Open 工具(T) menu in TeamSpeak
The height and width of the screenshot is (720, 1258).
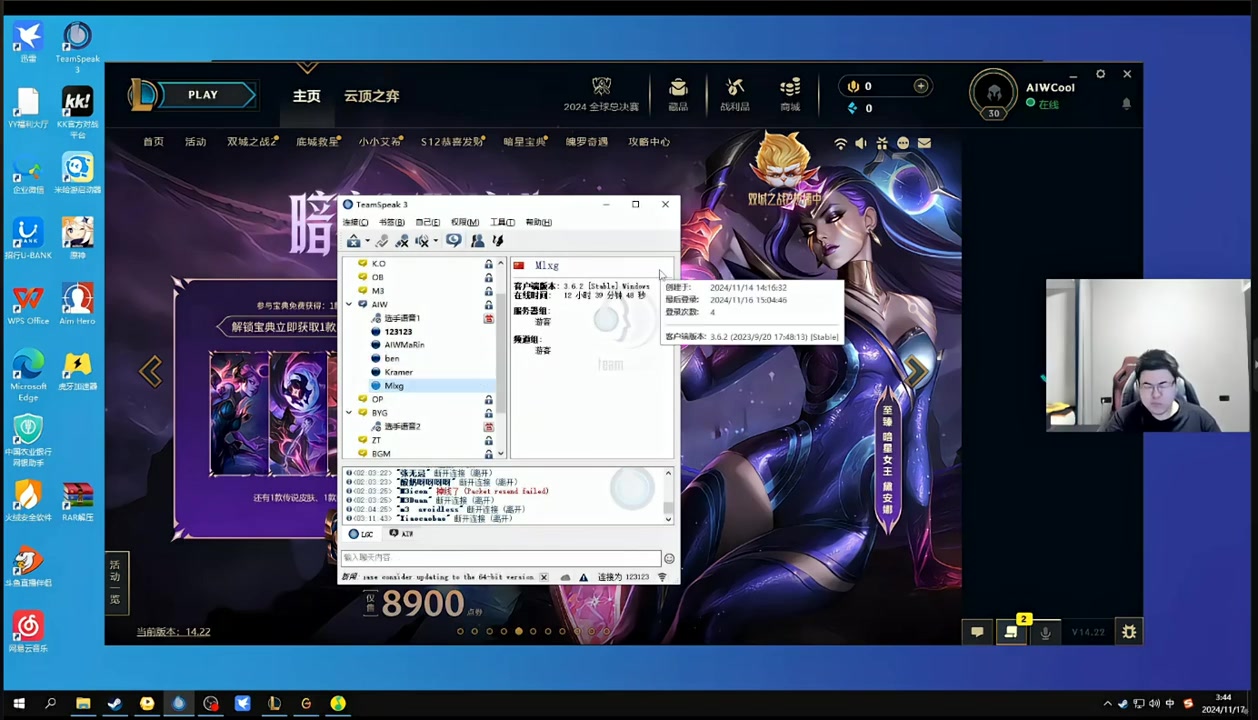[x=502, y=222]
